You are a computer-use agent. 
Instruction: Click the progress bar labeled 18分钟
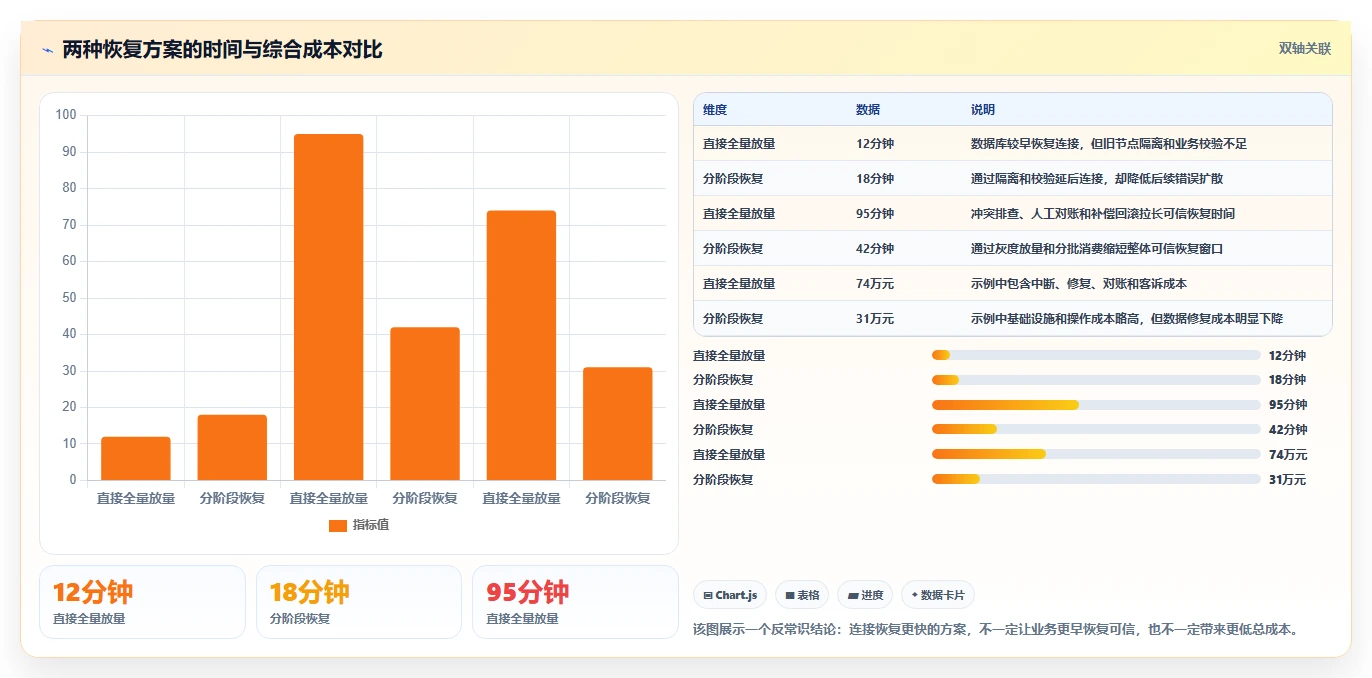coord(1096,380)
